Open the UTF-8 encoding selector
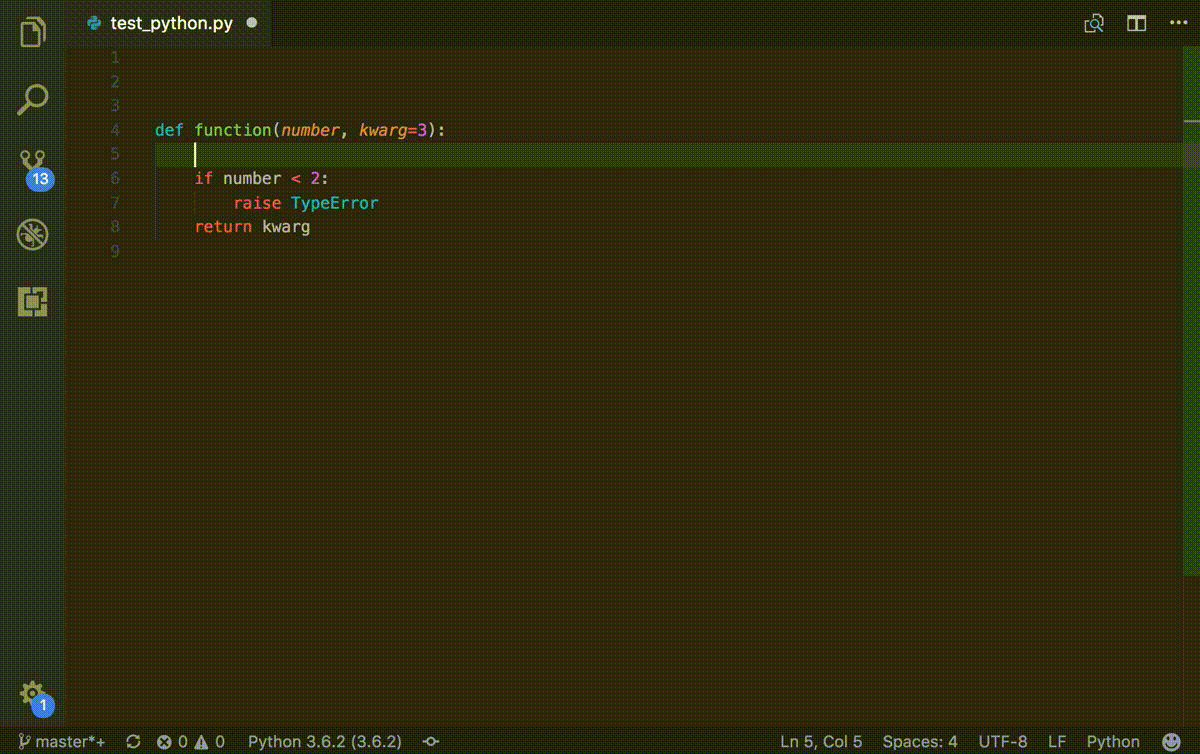Viewport: 1200px width, 754px height. pyautogui.click(x=1004, y=741)
